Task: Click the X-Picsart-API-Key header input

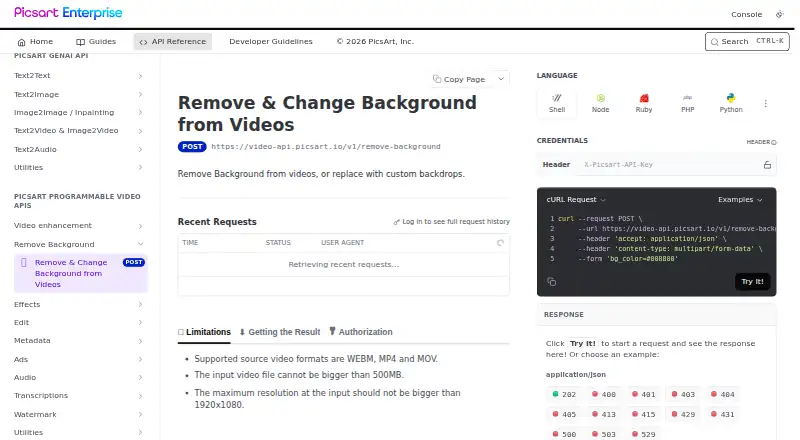Action: click(x=668, y=165)
